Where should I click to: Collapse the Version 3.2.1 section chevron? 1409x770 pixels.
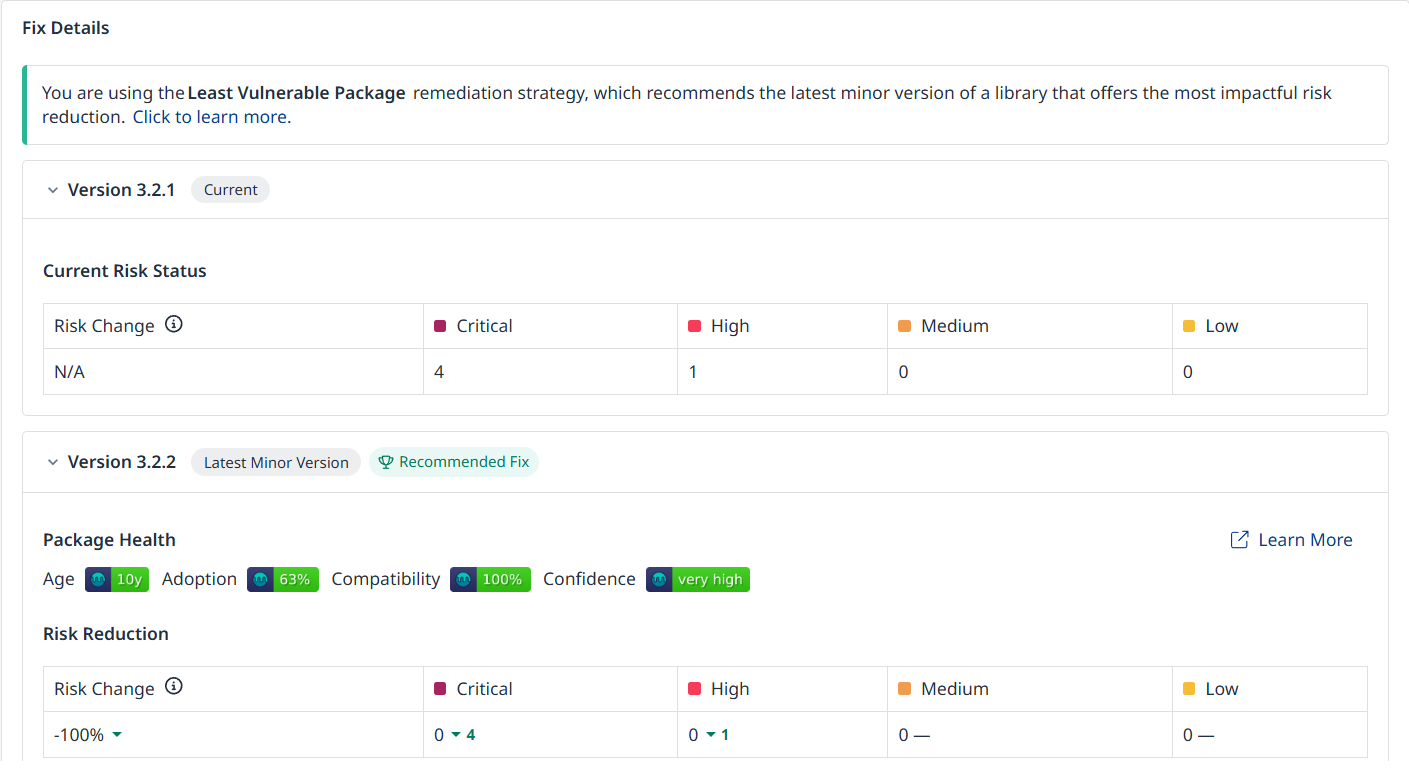pos(53,190)
